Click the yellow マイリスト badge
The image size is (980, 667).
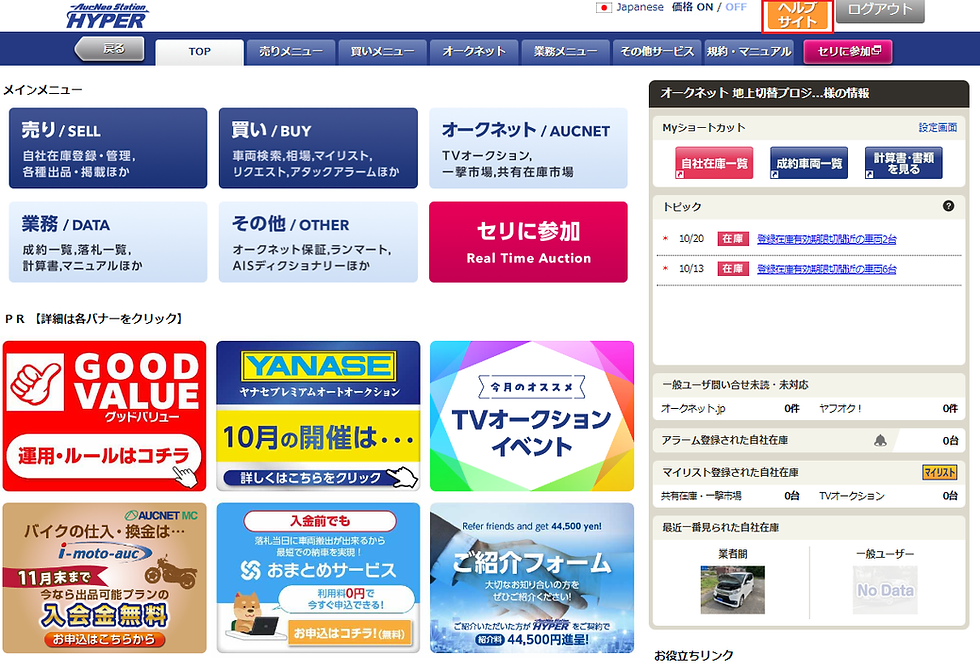click(x=939, y=473)
